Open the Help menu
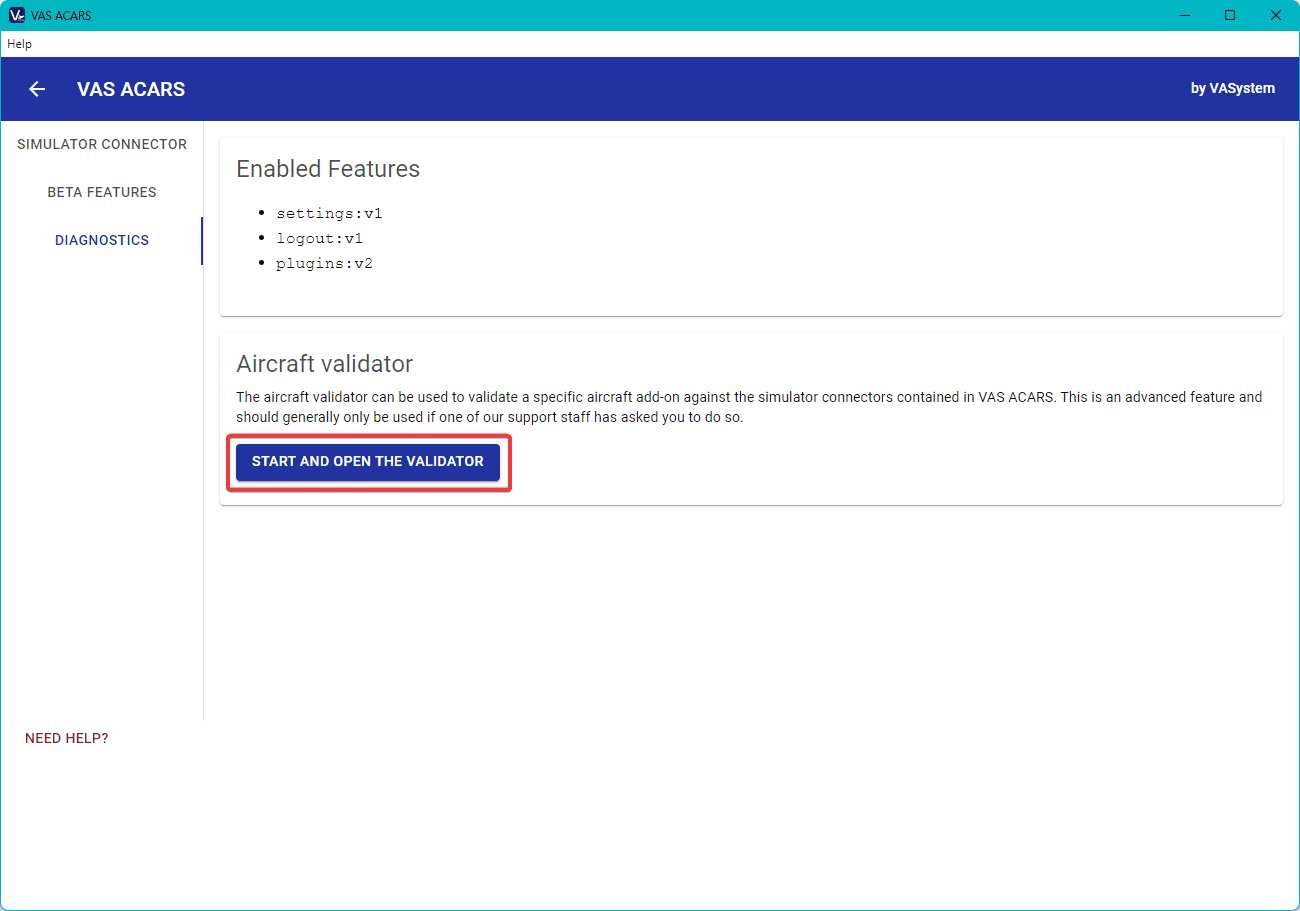The height and width of the screenshot is (911, 1300). 19,44
